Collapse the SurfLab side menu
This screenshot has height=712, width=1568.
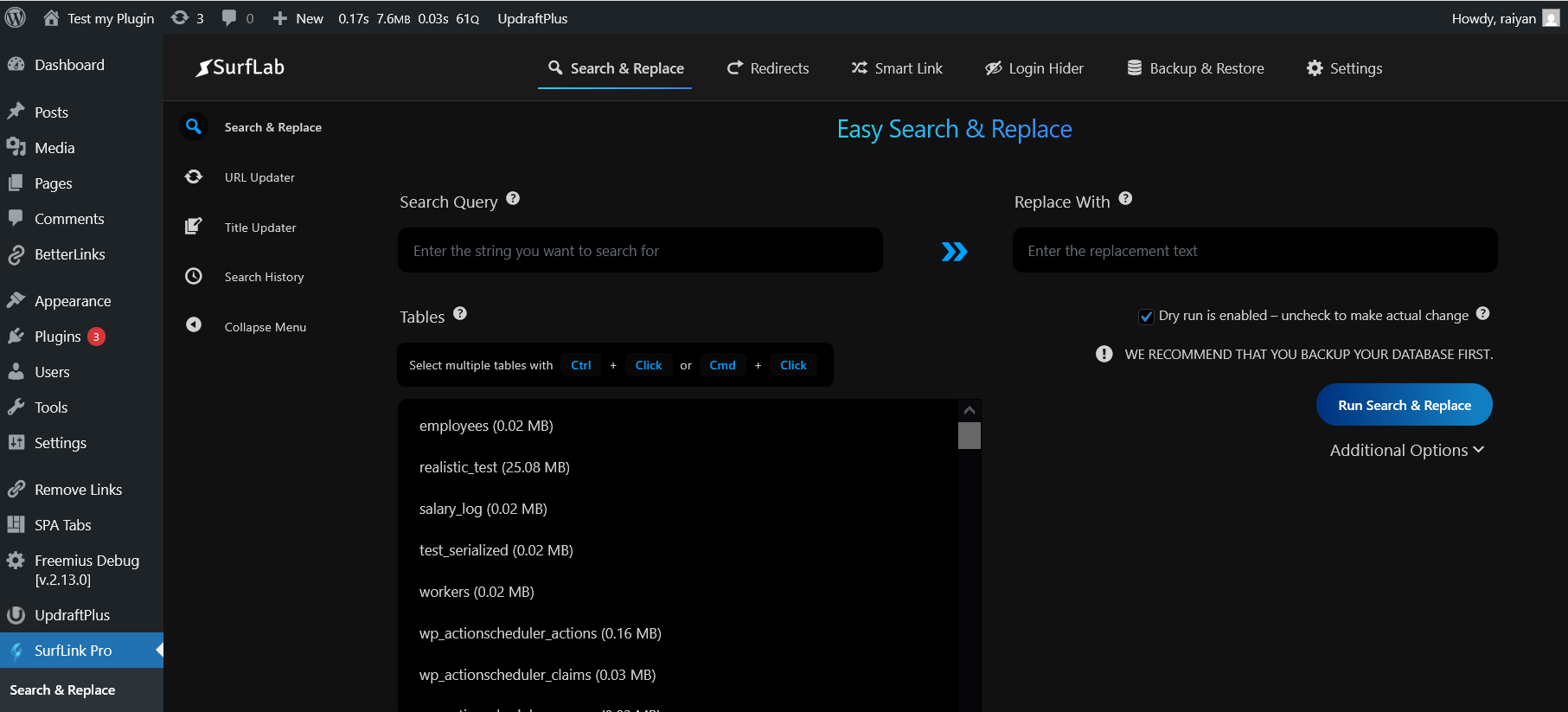(x=265, y=327)
